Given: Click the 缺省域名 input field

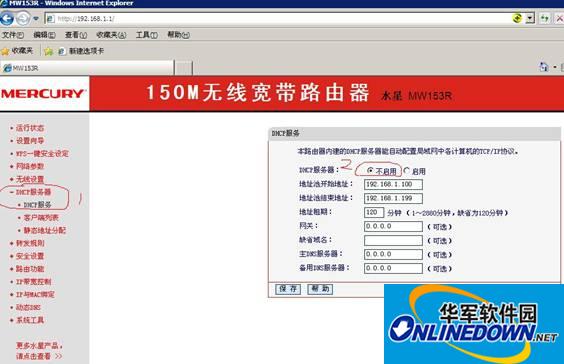Looking at the screenshot, I should [393, 240].
